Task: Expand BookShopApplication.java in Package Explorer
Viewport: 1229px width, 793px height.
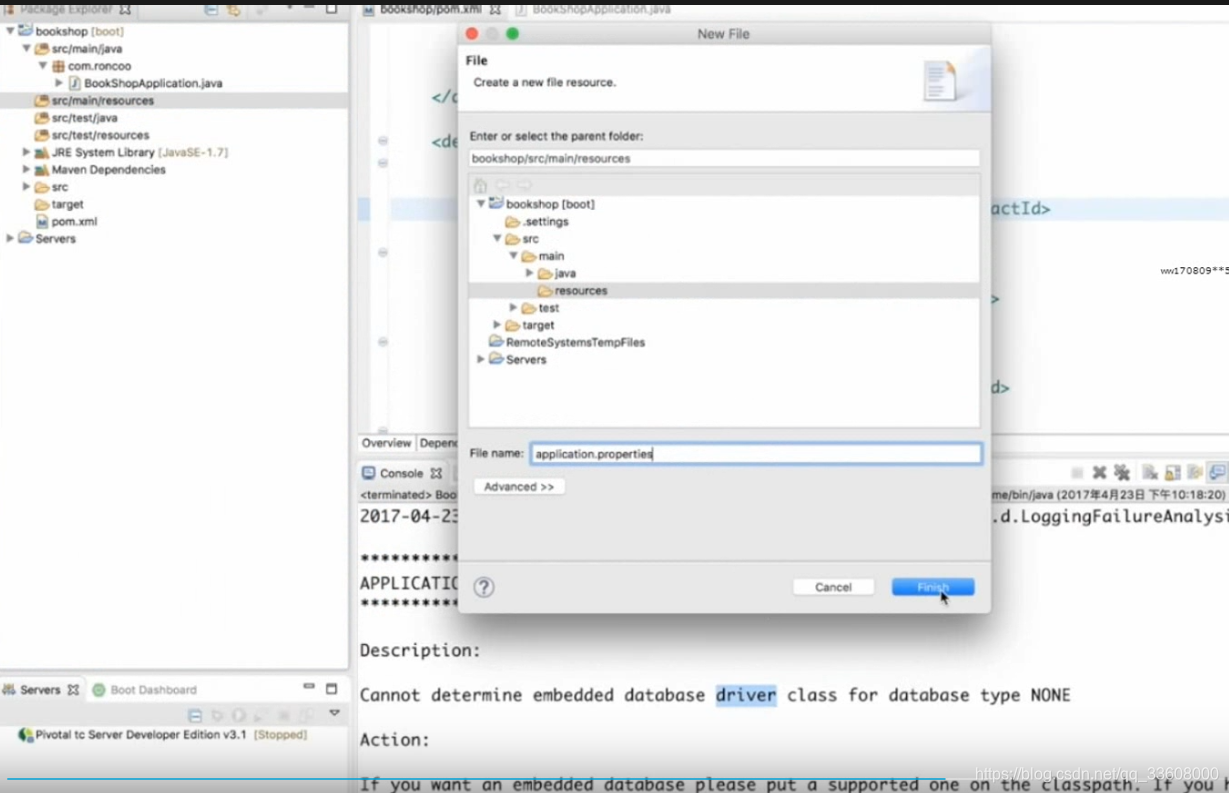Action: click(58, 83)
